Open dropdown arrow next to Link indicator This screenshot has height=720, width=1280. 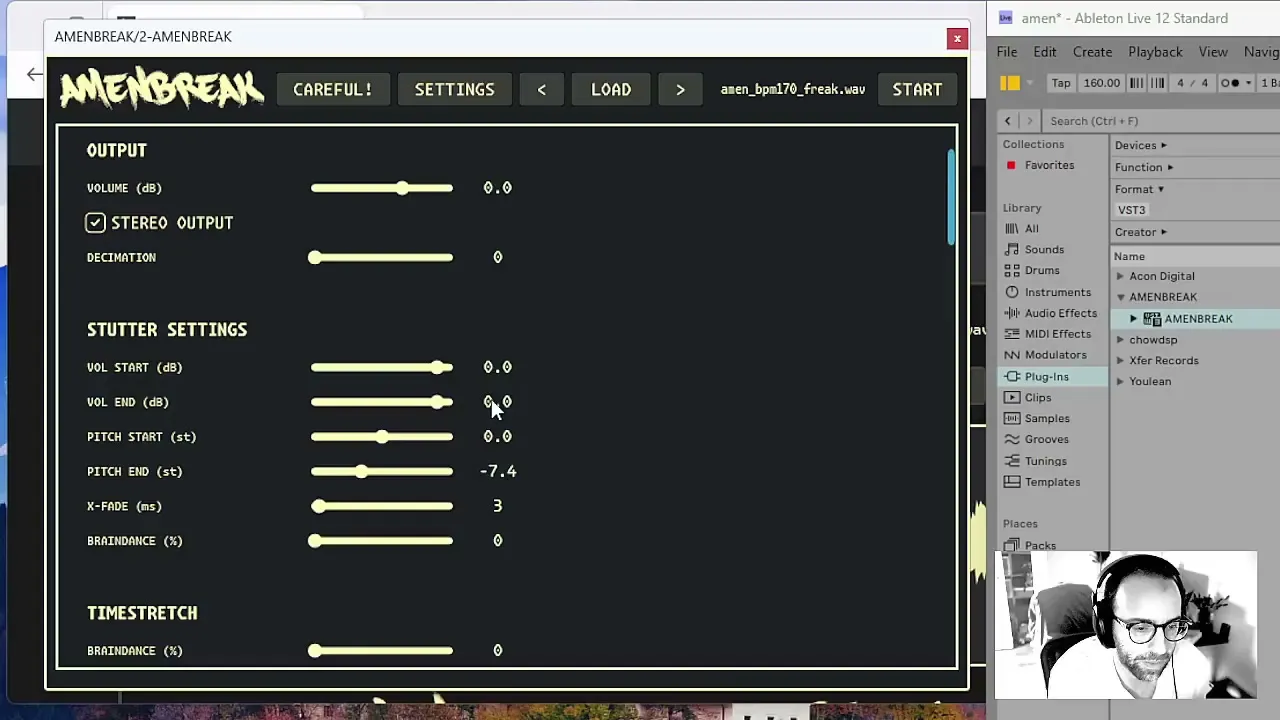1028,84
